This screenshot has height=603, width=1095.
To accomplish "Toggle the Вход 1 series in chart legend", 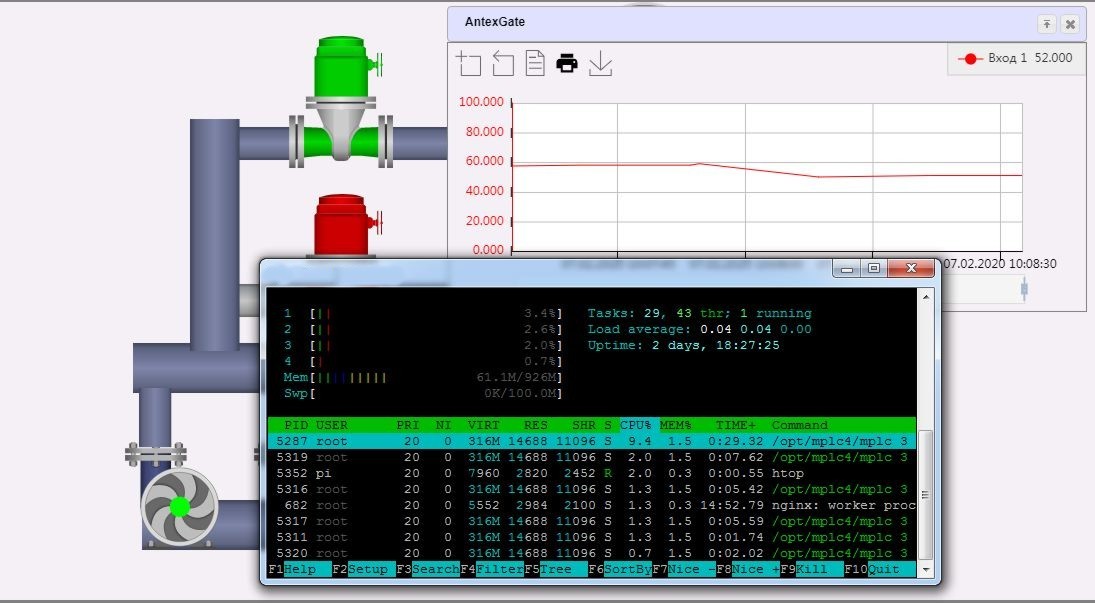I will (x=1014, y=59).
